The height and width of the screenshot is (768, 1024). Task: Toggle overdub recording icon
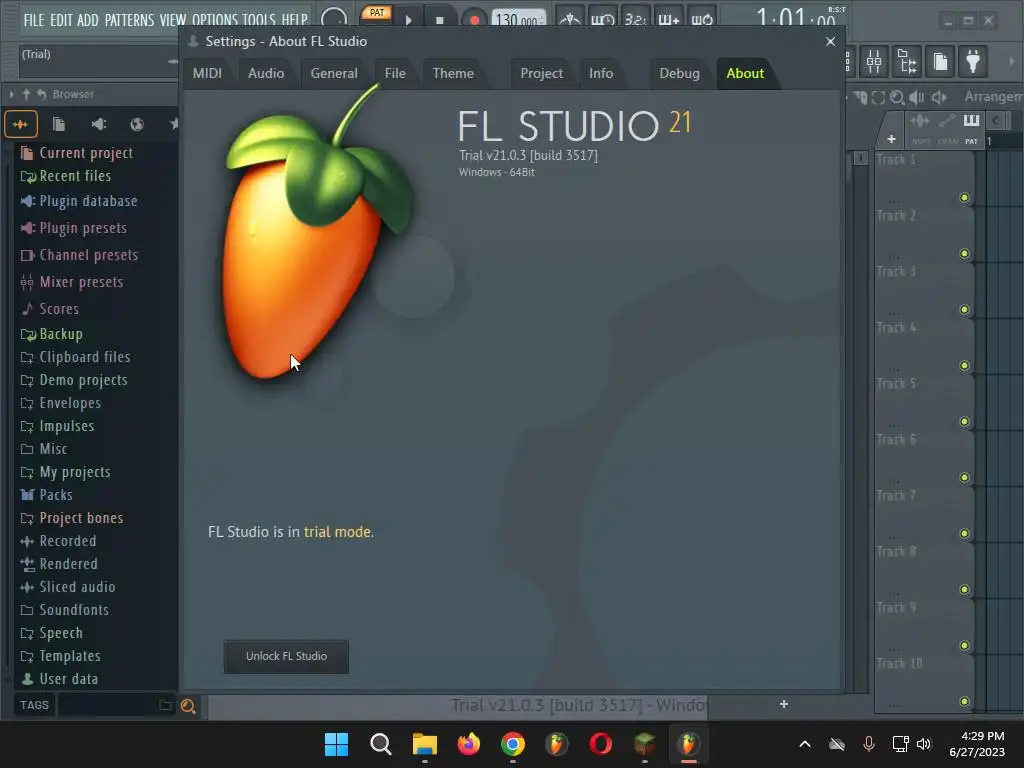coord(669,20)
